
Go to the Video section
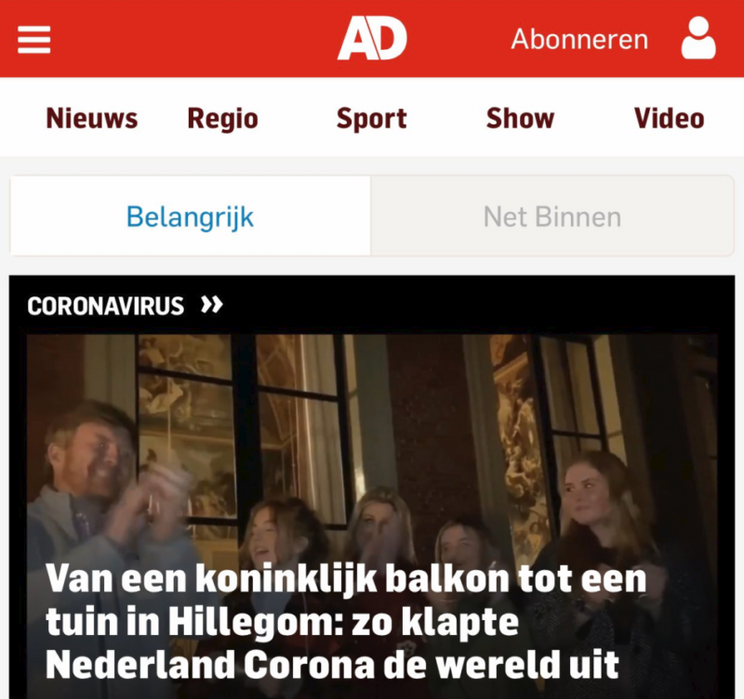tap(669, 118)
